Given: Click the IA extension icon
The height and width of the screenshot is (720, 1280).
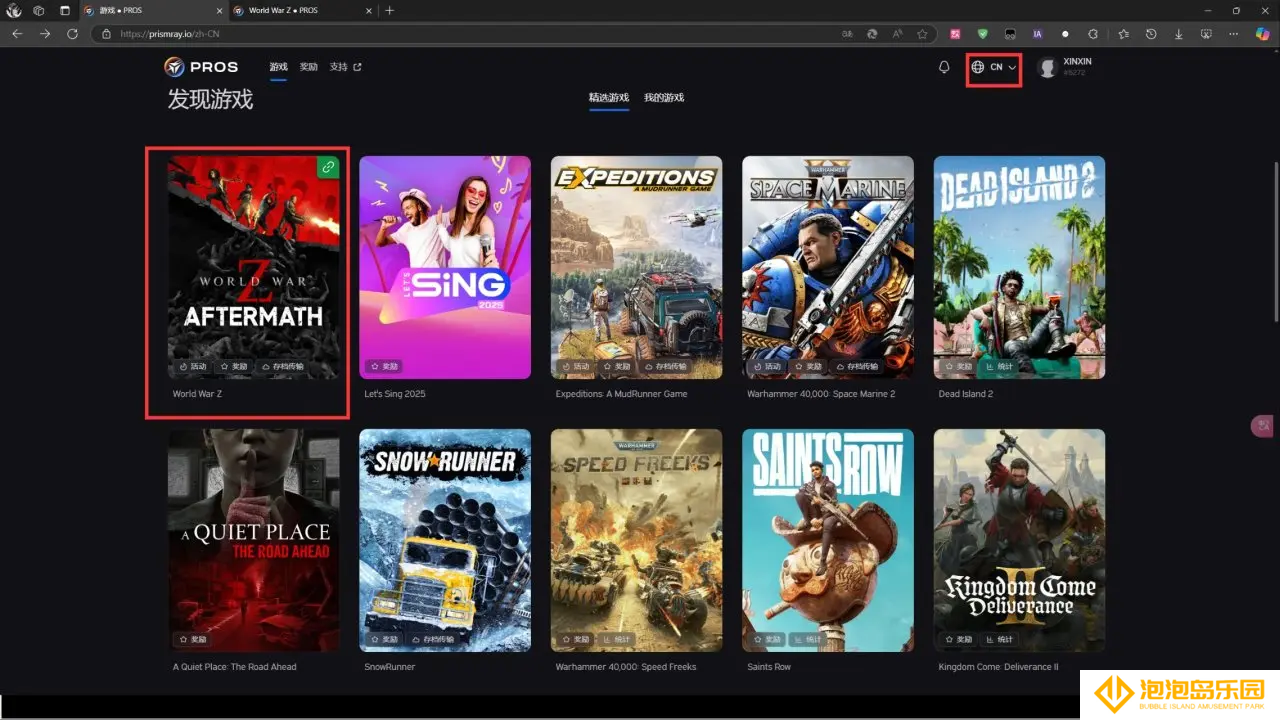Looking at the screenshot, I should pyautogui.click(x=1037, y=33).
